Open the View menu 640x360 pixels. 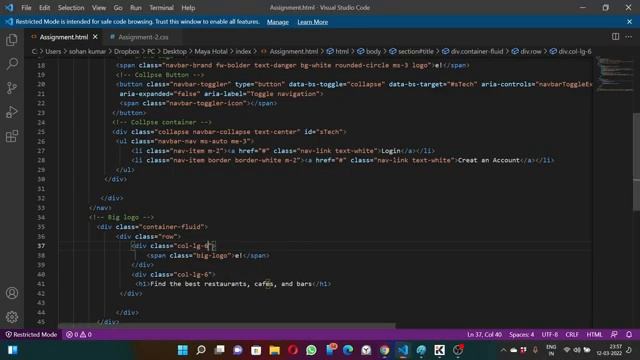(99, 7)
